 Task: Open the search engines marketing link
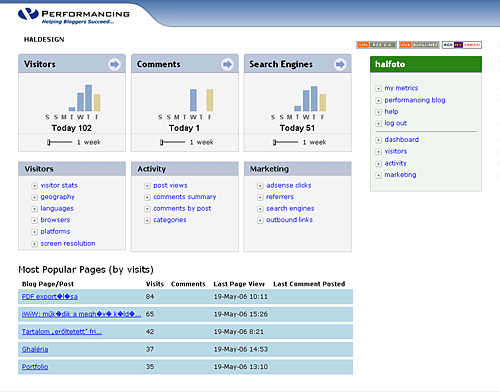[290, 209]
